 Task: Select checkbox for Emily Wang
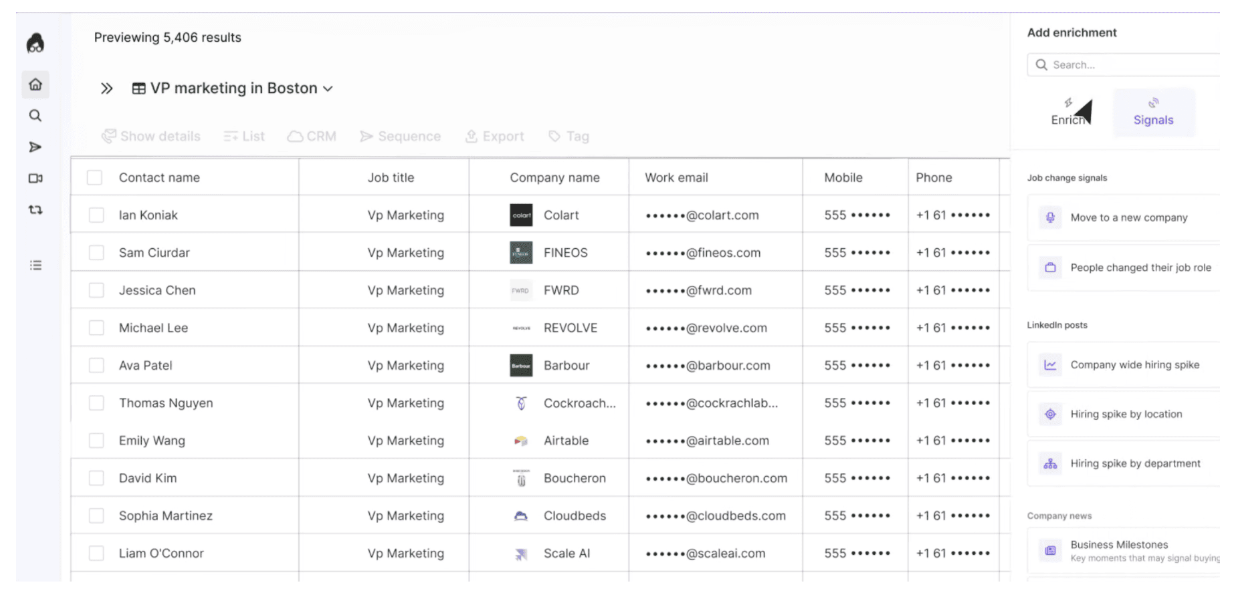coord(95,441)
